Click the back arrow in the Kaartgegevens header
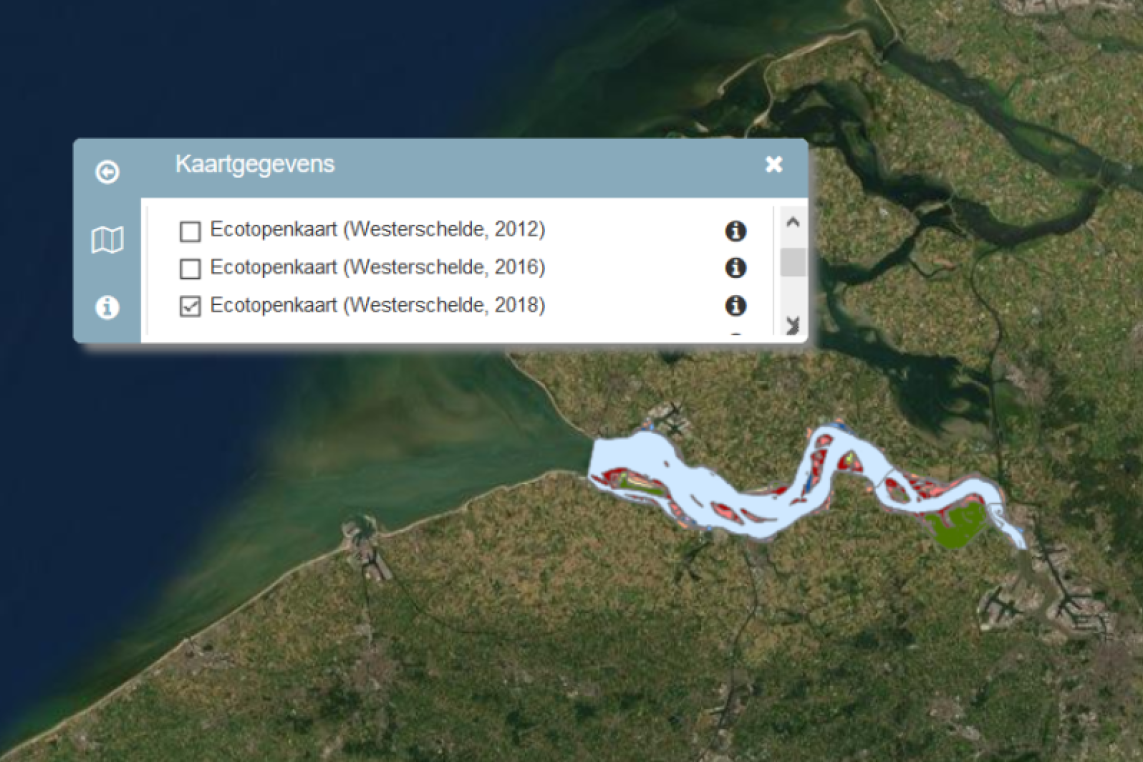This screenshot has width=1143, height=762. [x=105, y=172]
